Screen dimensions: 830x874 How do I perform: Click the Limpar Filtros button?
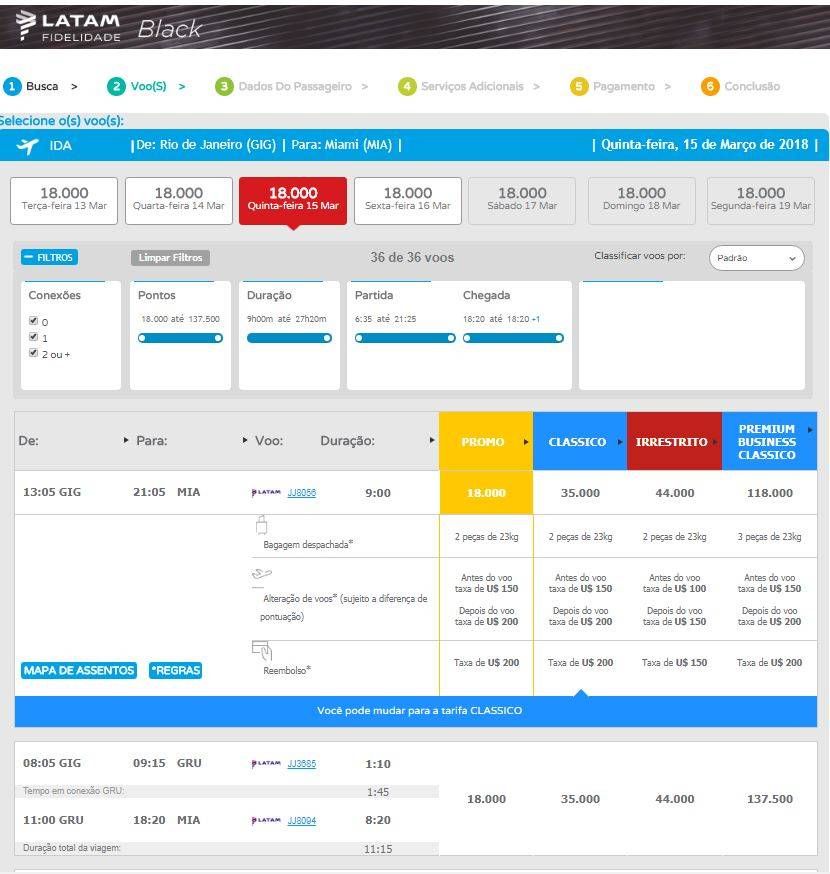point(171,258)
